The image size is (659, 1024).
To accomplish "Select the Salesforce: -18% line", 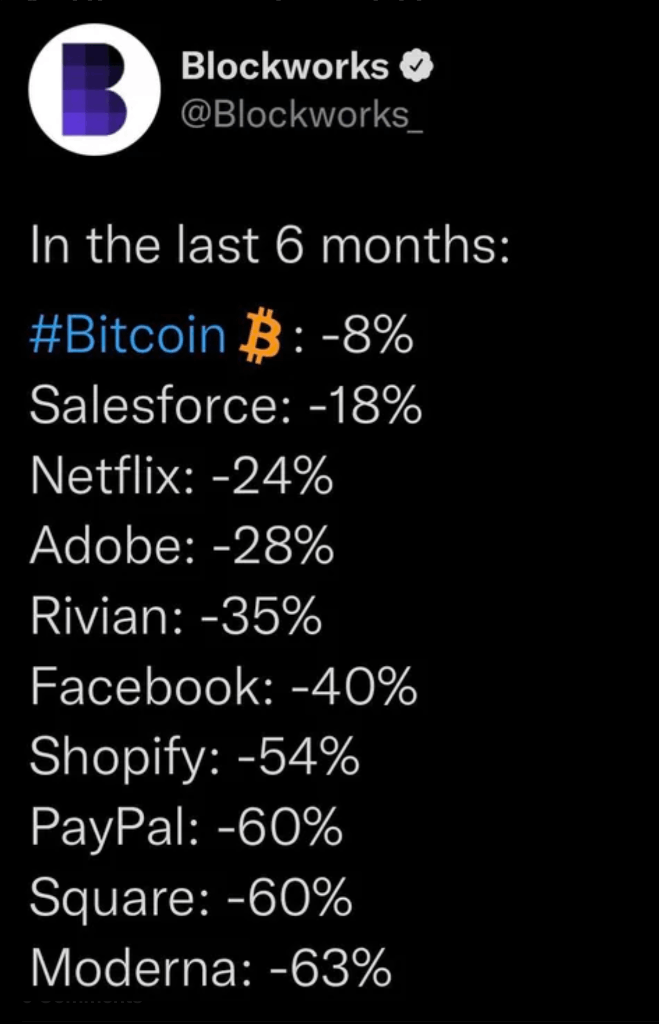I will pos(226,406).
